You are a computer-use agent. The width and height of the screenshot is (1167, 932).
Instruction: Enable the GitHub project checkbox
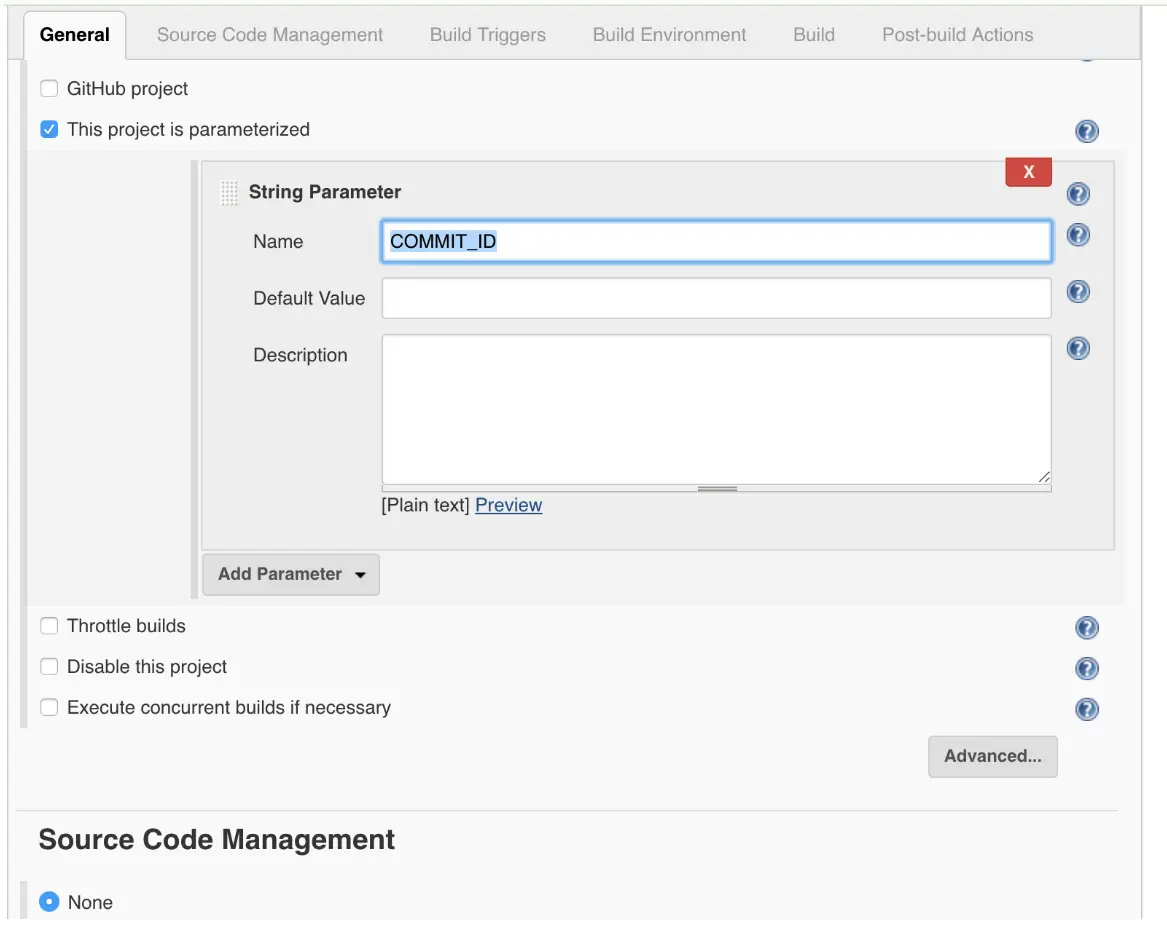pos(49,89)
